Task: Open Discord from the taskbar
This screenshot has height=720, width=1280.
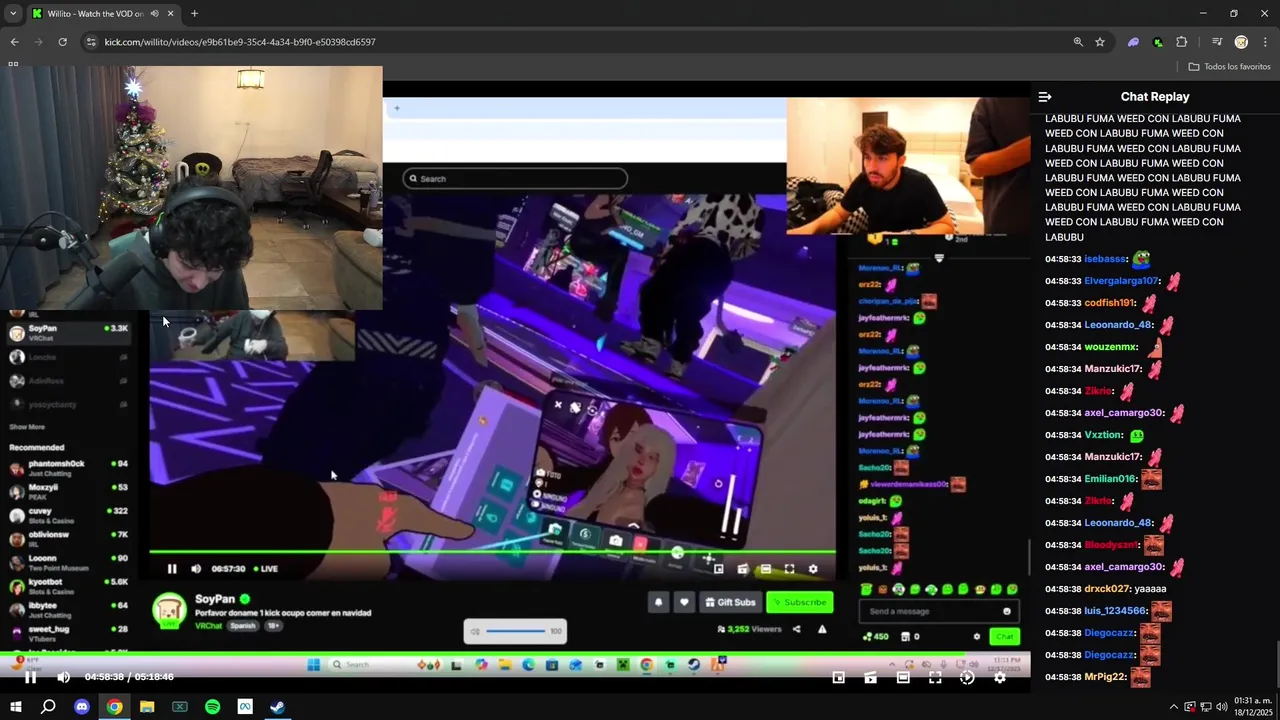Action: (x=82, y=707)
